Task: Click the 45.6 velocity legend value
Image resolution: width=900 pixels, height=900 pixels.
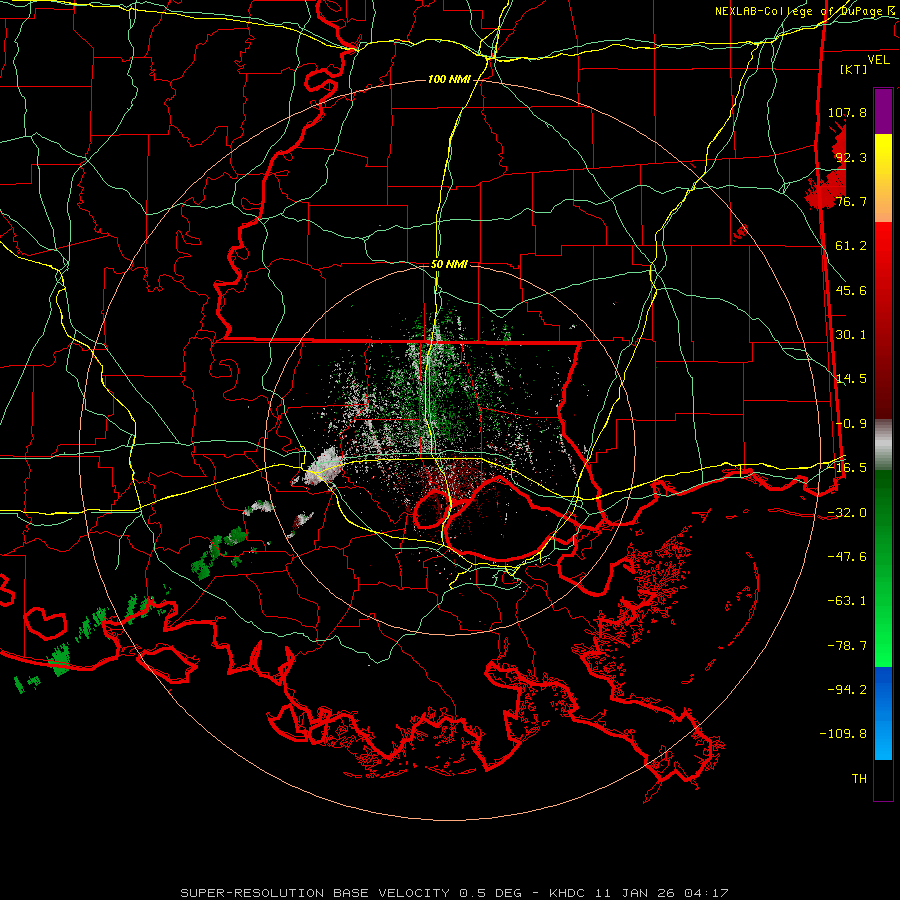Action: pyautogui.click(x=851, y=290)
